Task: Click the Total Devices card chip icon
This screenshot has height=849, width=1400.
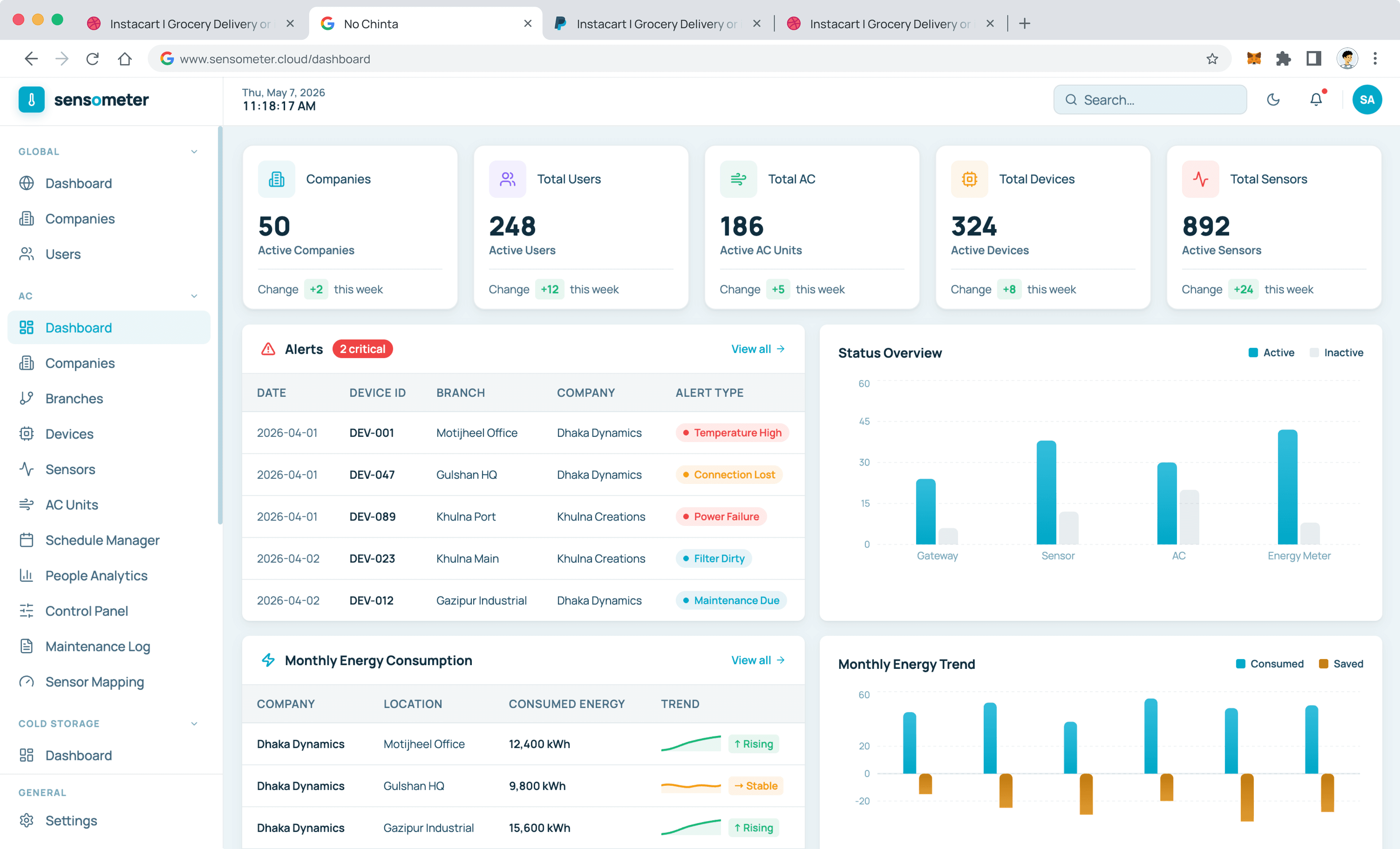Action: (969, 179)
